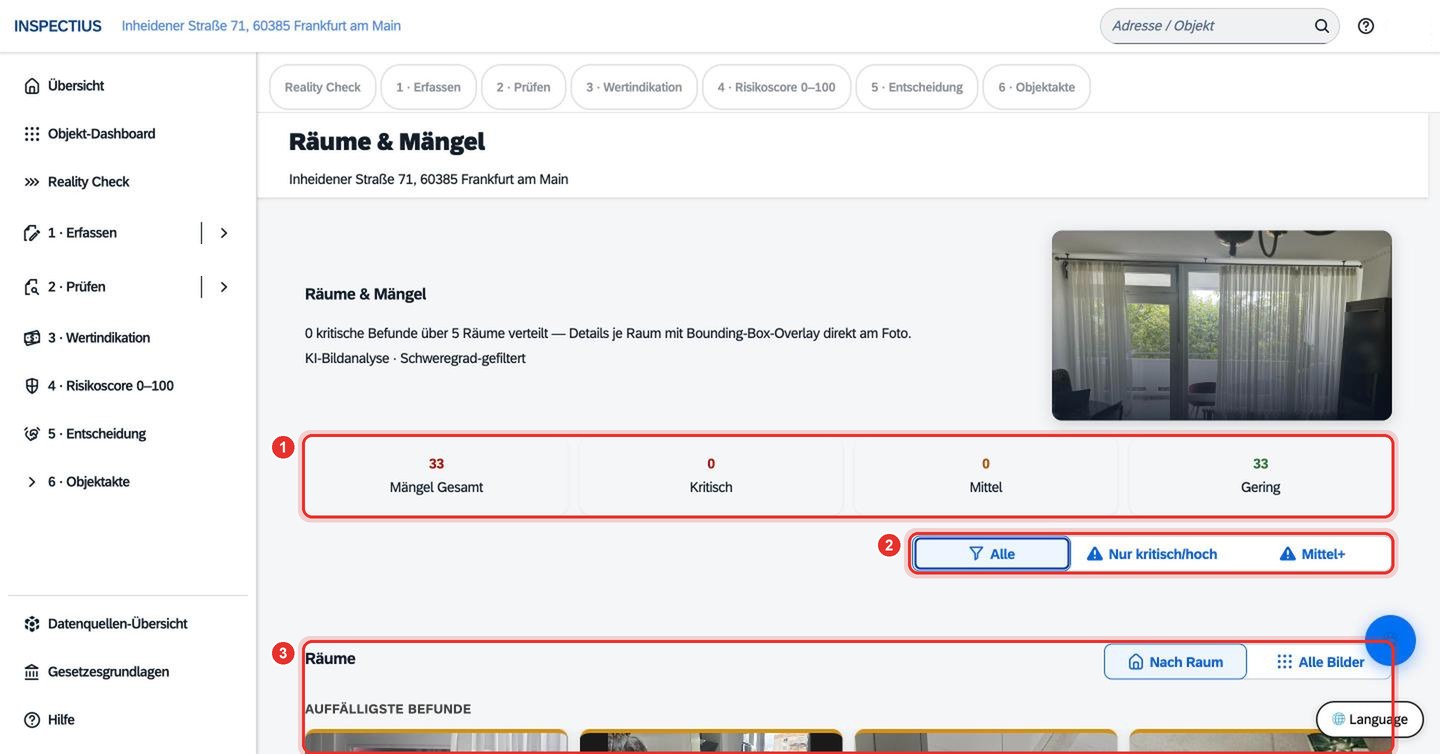Expand the 1 · Erfassen submenu arrow
Viewport: 1440px width, 754px height.
pyautogui.click(x=224, y=233)
